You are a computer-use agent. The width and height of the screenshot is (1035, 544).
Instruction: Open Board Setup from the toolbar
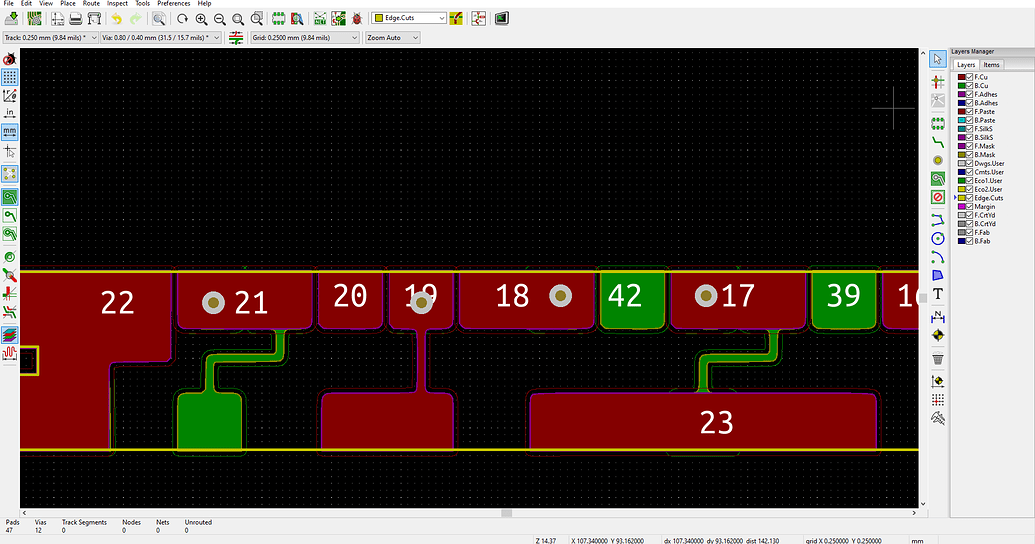pyautogui.click(x=34, y=18)
